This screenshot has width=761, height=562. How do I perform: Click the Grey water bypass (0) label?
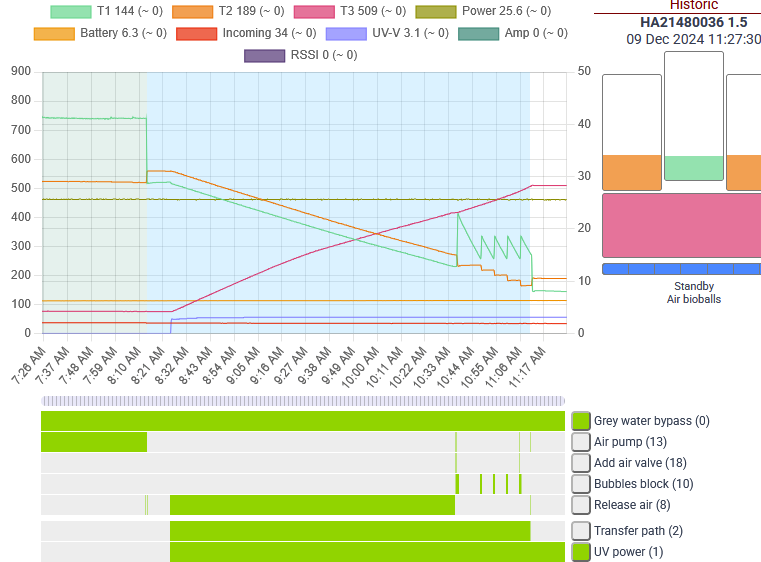(x=651, y=421)
